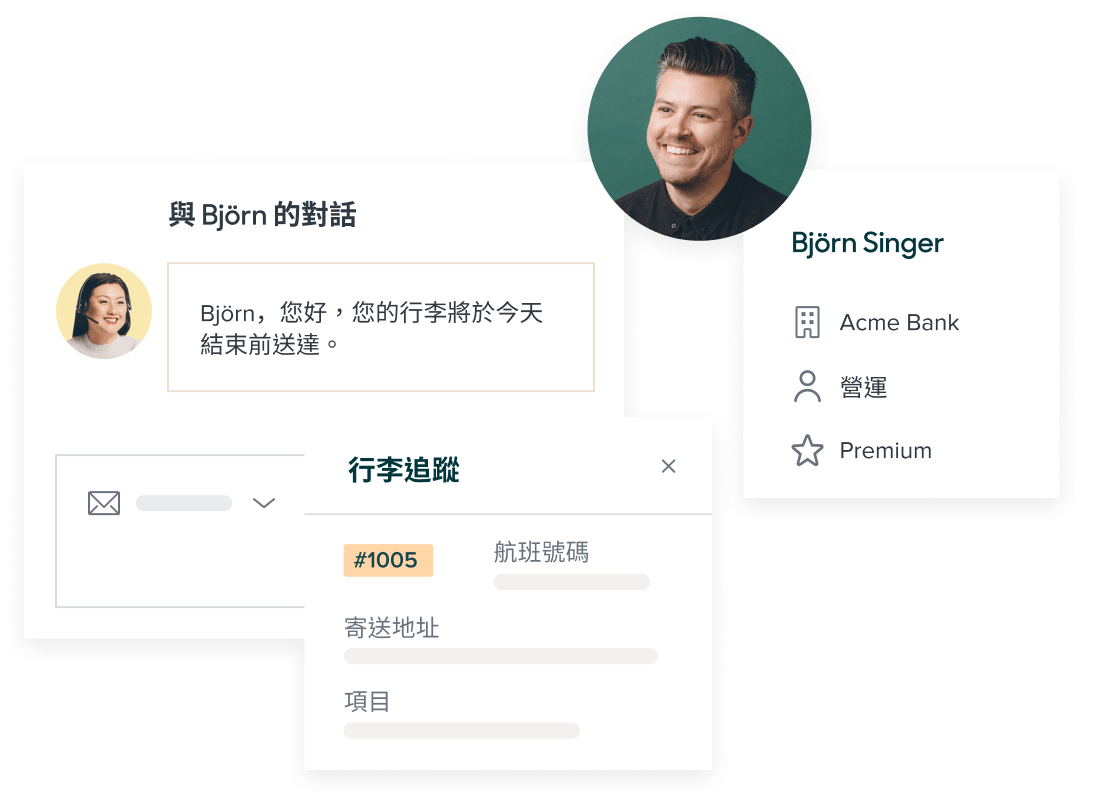Select the #1005 ticket tag
1116x802 pixels.
(388, 560)
